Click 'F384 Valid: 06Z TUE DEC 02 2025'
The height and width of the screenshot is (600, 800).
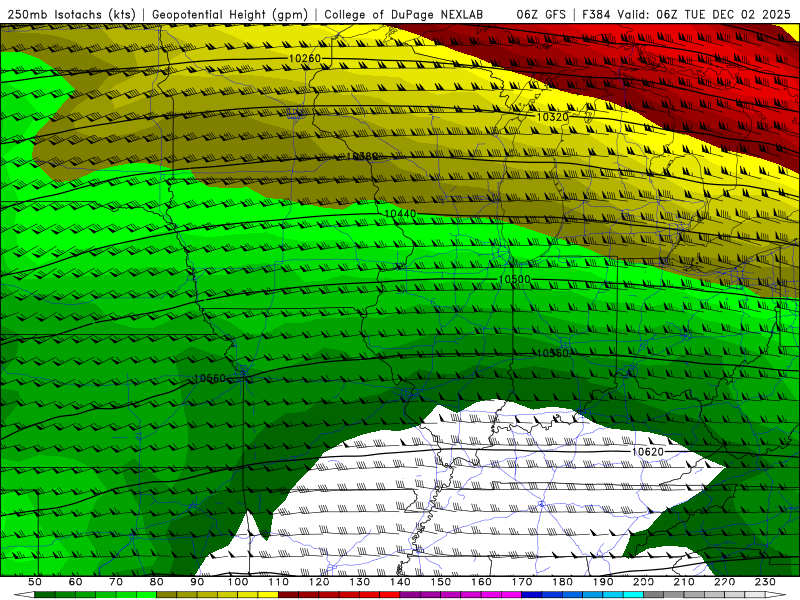(x=687, y=14)
